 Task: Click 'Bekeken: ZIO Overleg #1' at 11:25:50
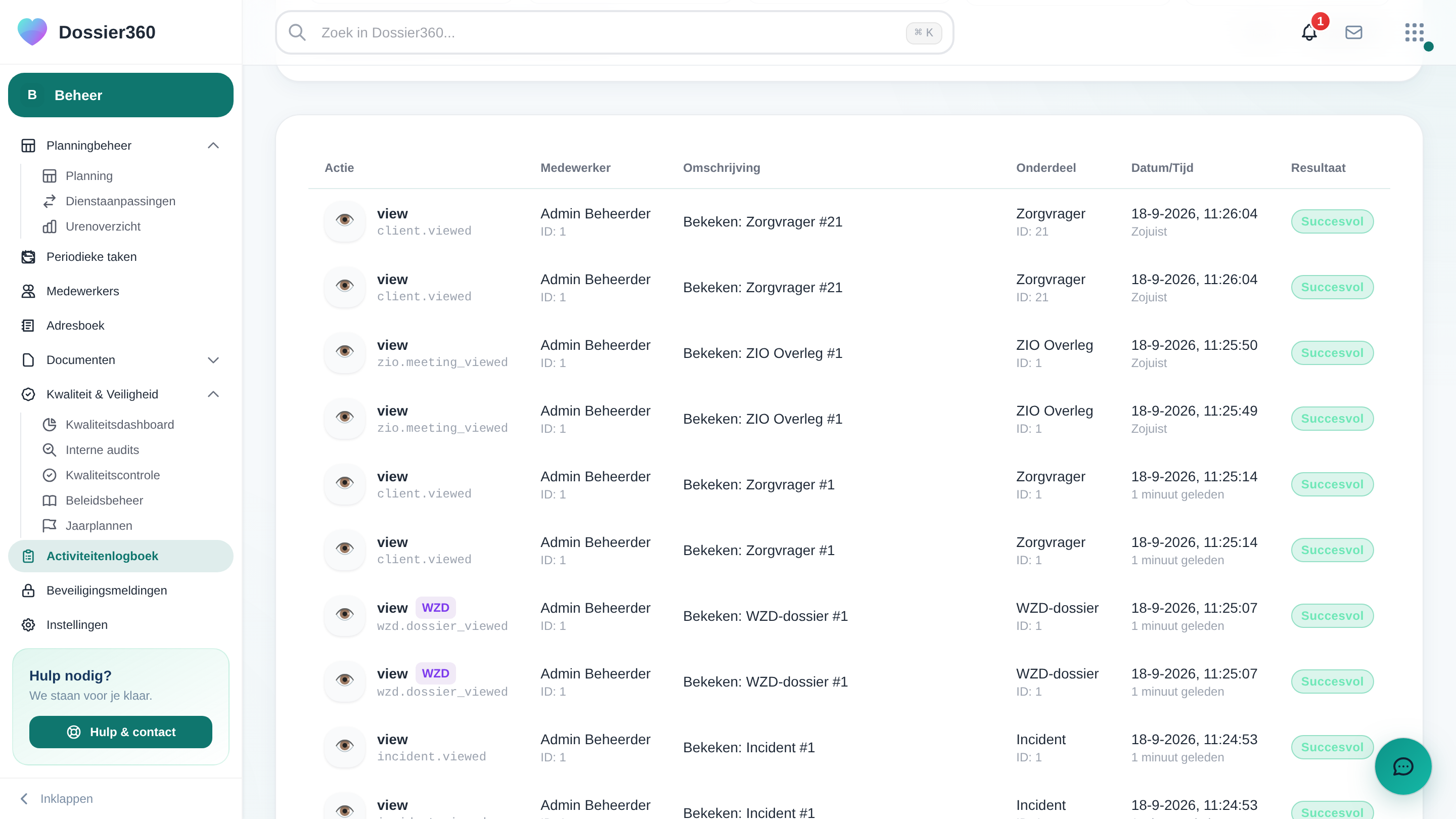762,353
